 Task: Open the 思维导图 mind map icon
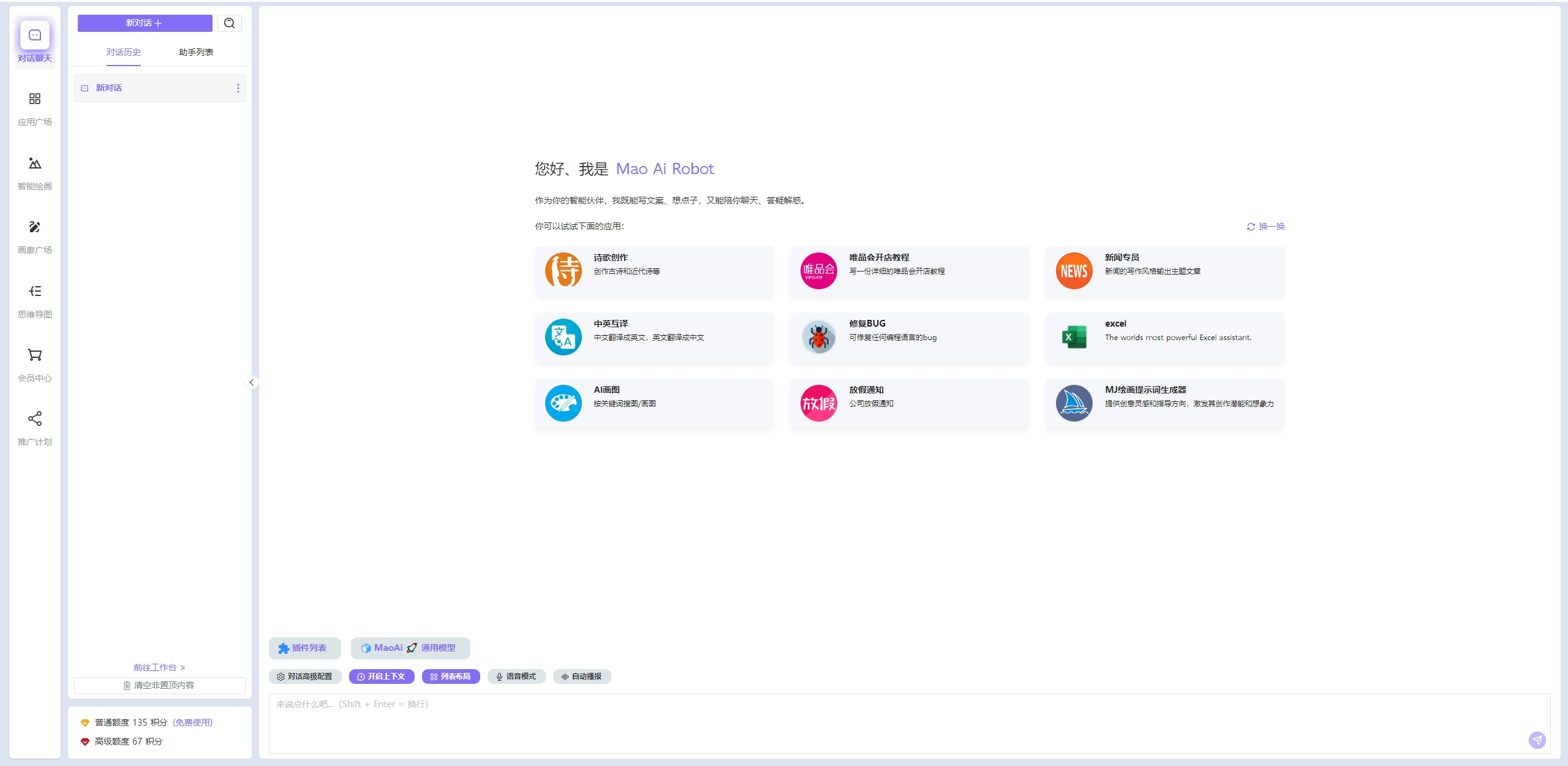(35, 291)
